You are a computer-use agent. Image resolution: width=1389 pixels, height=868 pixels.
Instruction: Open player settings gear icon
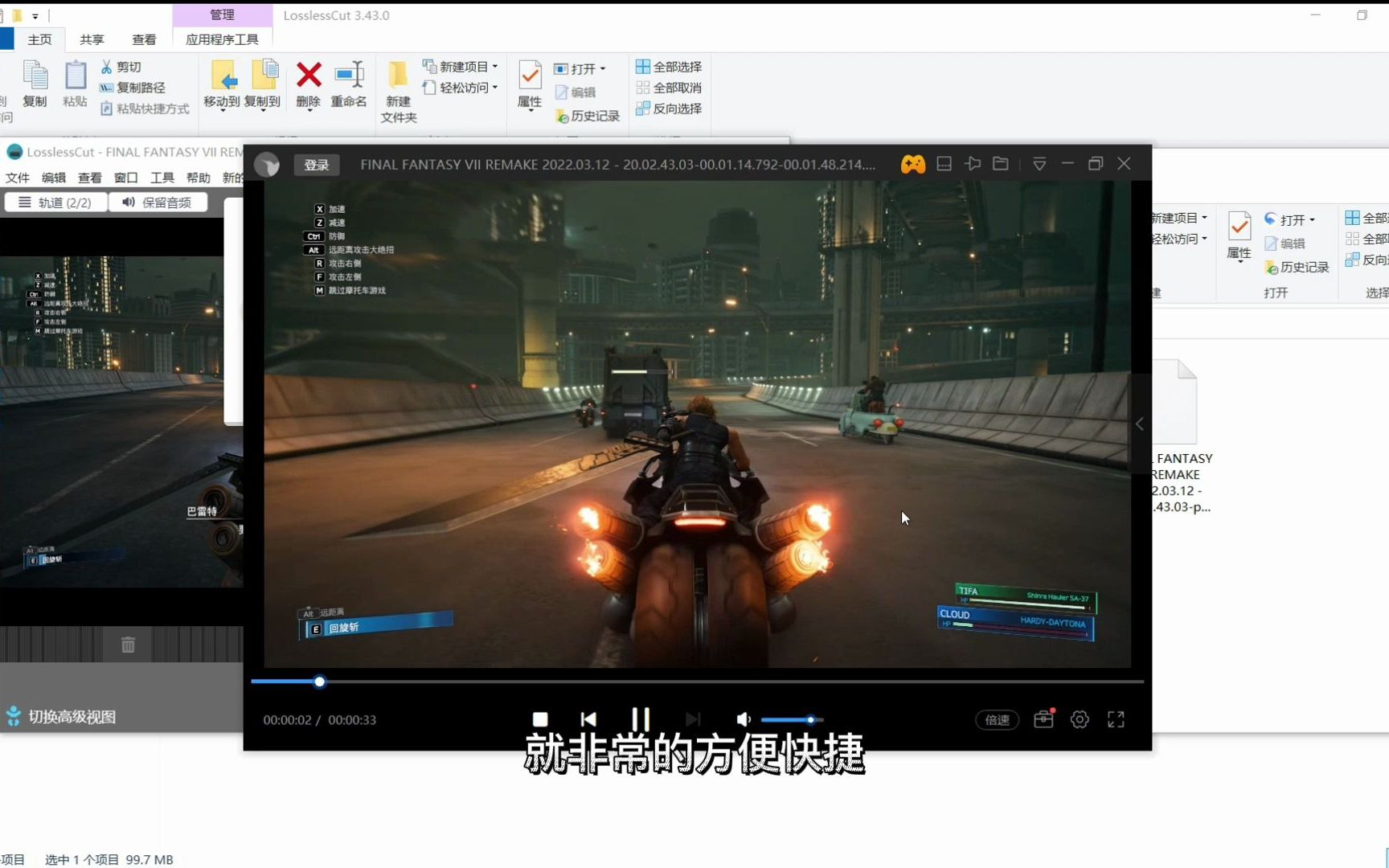pos(1080,719)
